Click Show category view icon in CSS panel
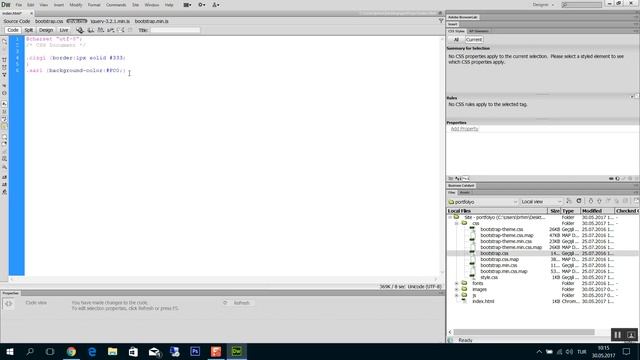640x360 pixels. (451, 178)
